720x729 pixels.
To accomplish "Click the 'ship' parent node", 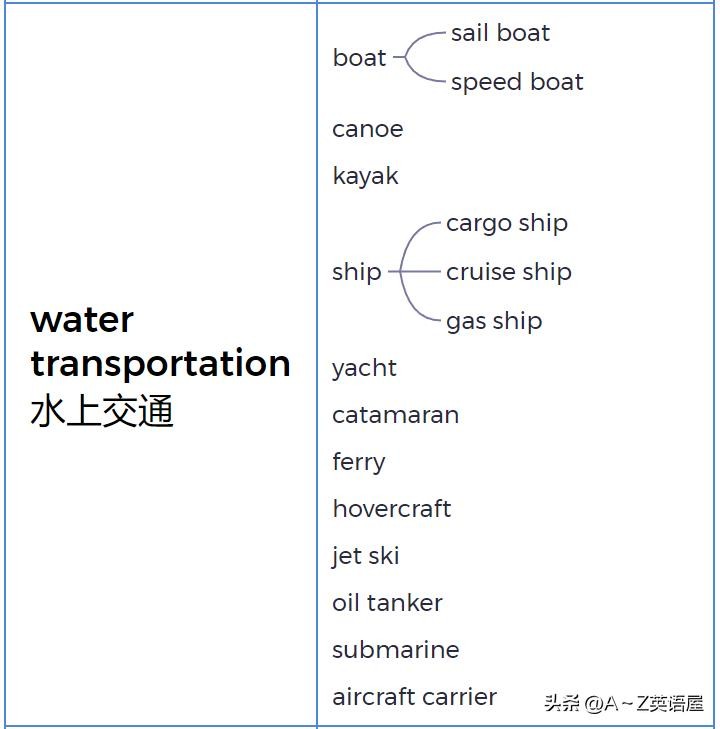I will coord(356,272).
